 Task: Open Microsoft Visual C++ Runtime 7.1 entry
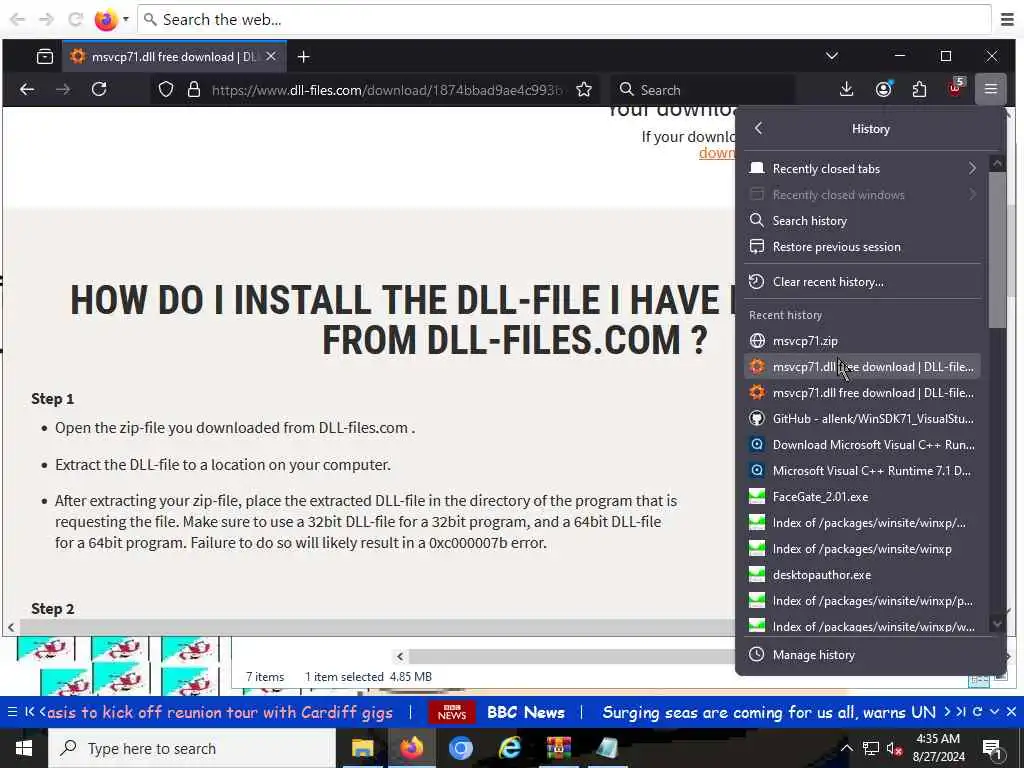[x=862, y=471]
